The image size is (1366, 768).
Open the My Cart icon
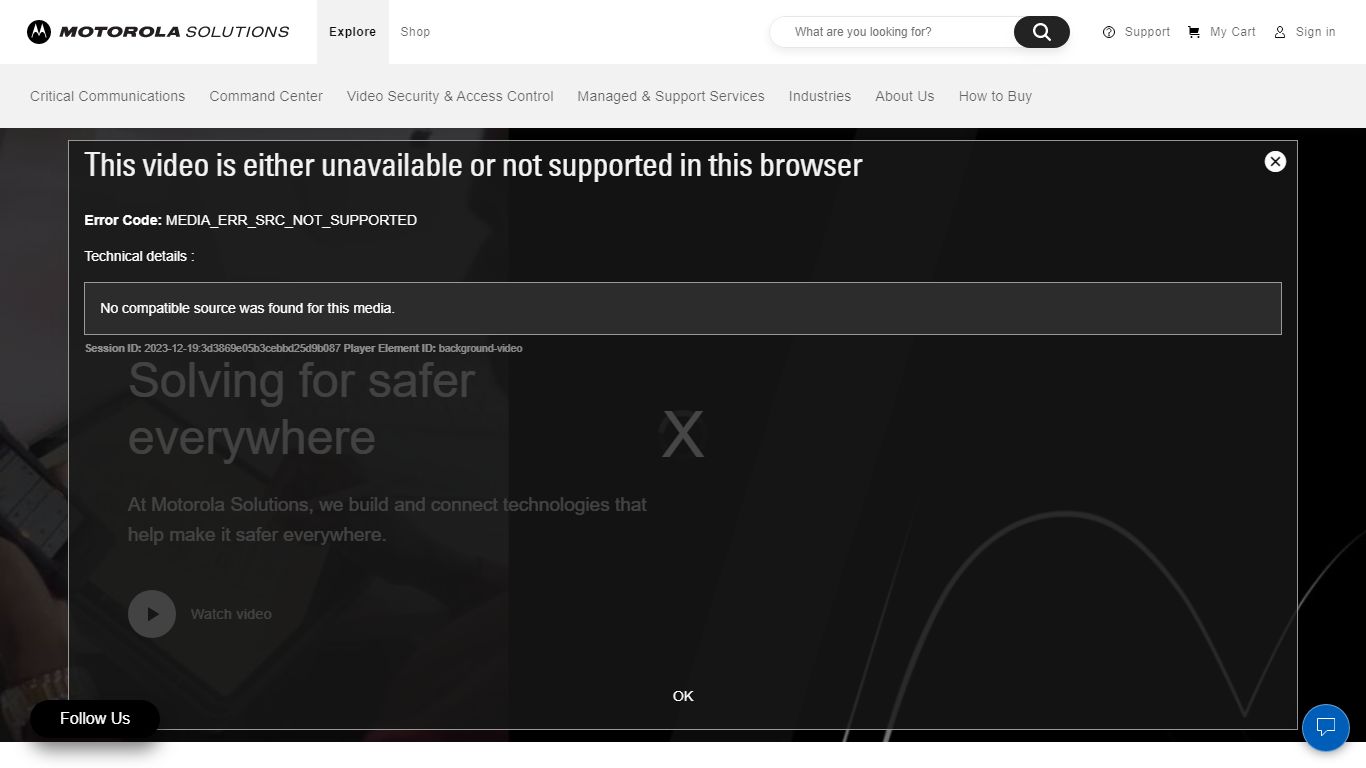click(1194, 32)
